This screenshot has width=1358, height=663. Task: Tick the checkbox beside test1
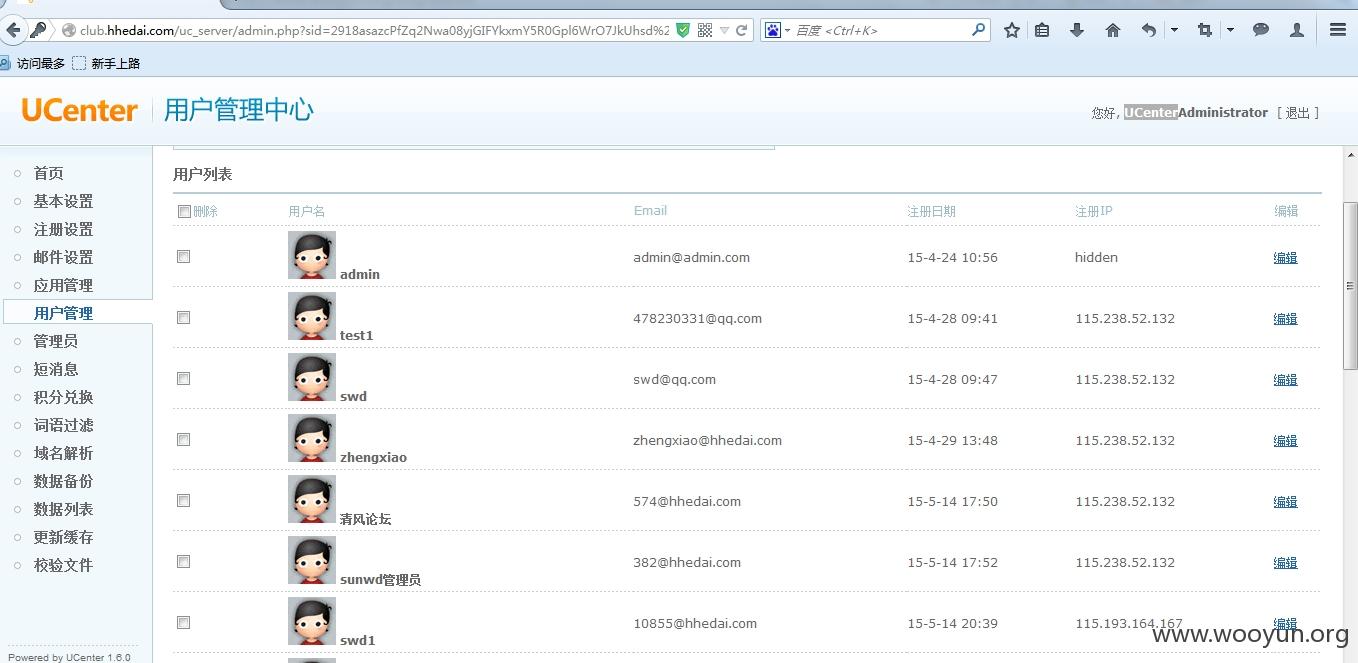(183, 318)
